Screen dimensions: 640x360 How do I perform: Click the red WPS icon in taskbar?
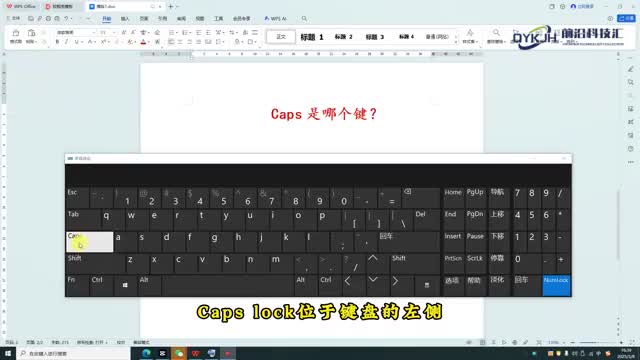click(195, 353)
